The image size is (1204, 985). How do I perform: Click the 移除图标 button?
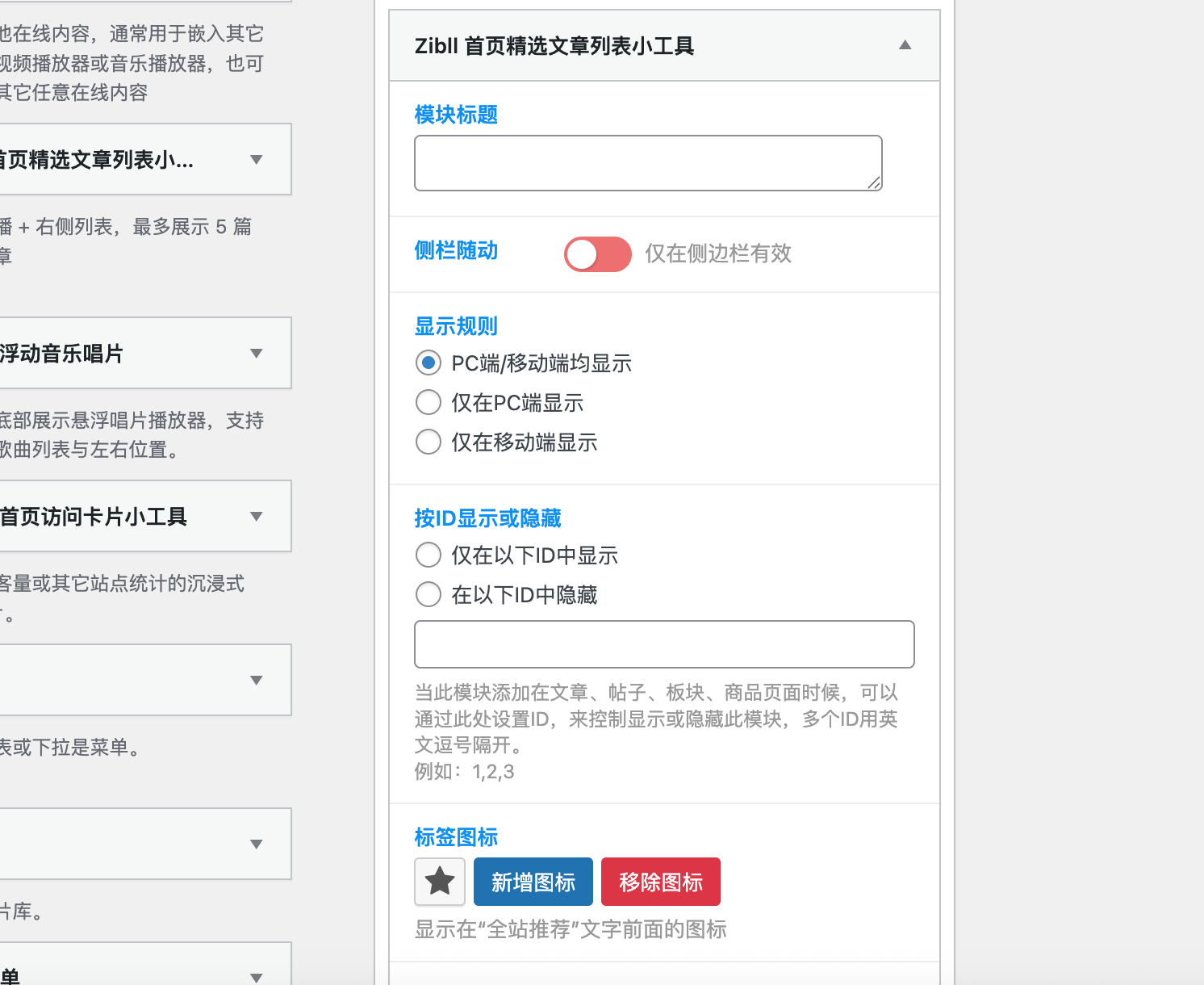660,881
